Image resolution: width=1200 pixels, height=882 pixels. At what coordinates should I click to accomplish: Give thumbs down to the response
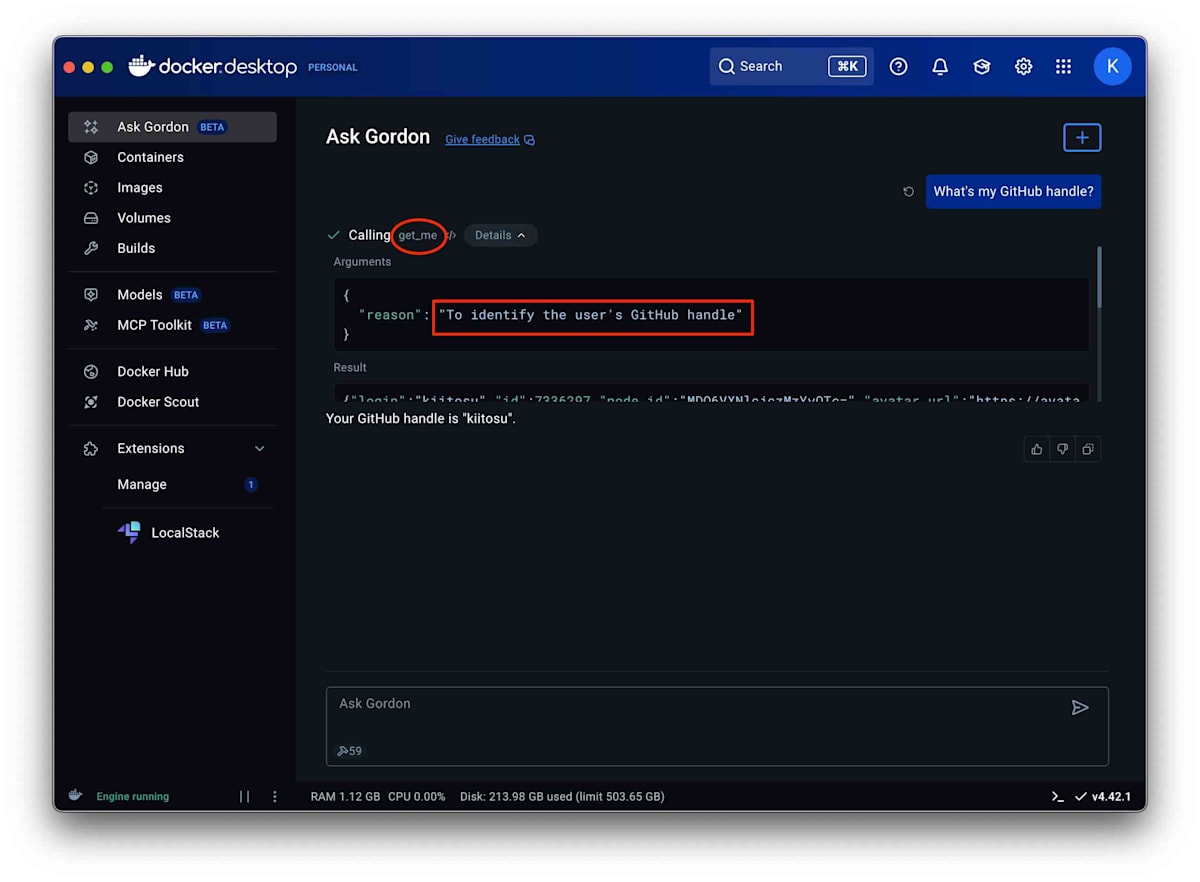(1063, 450)
